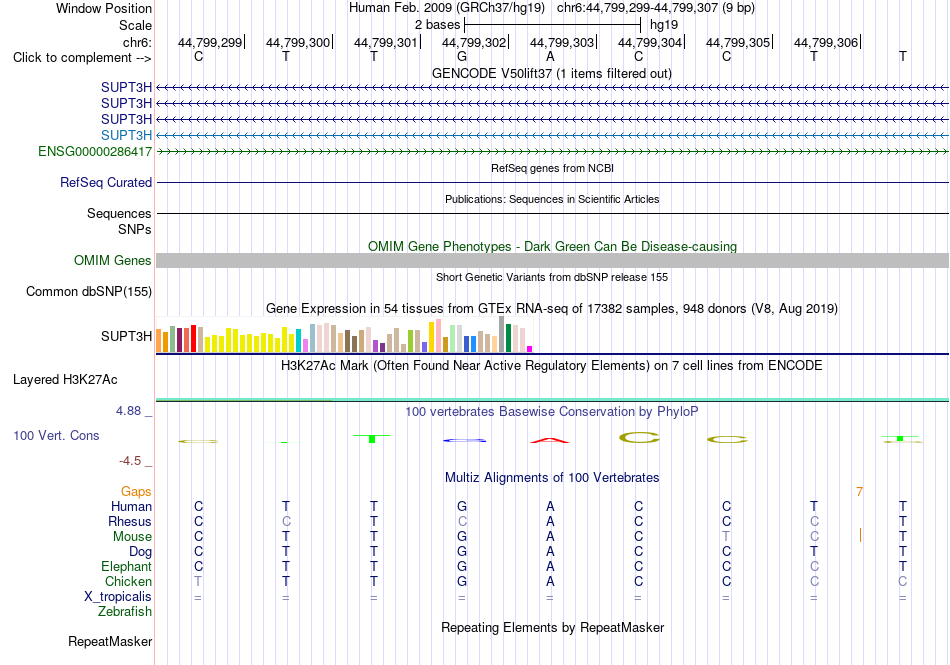950x665 pixels.
Task: Click the Scale track label
Action: coord(135,25)
